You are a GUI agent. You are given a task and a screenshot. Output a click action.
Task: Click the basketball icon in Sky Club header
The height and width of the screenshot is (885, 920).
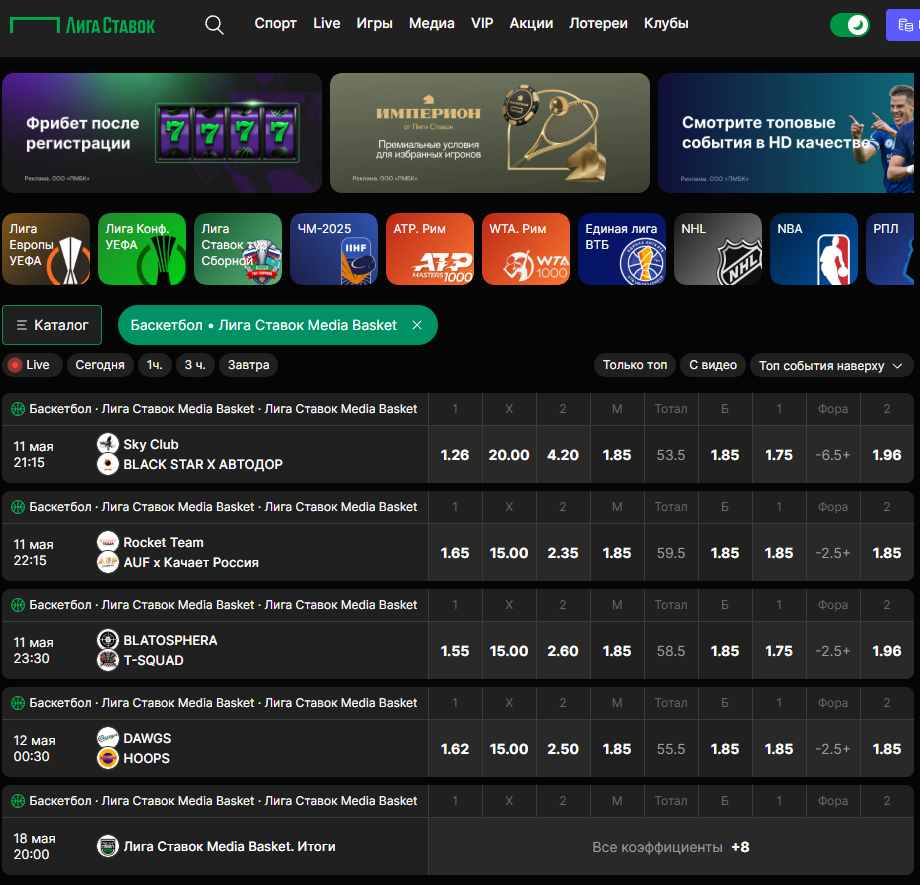tap(18, 409)
